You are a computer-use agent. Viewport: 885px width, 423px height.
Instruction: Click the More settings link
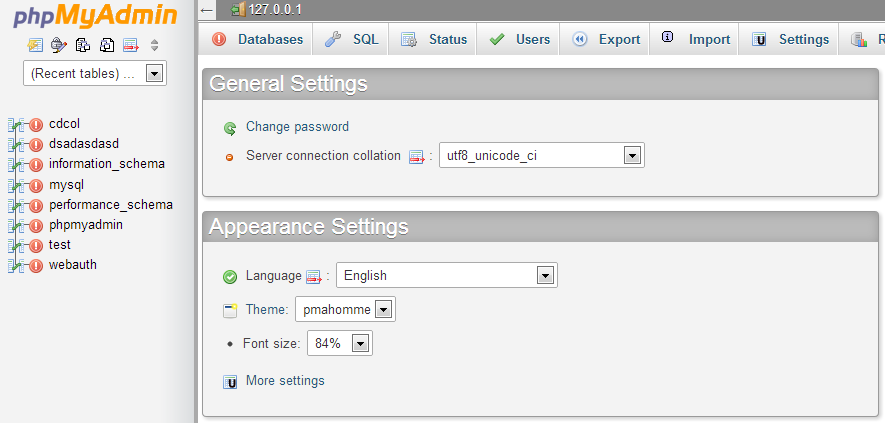click(x=285, y=381)
